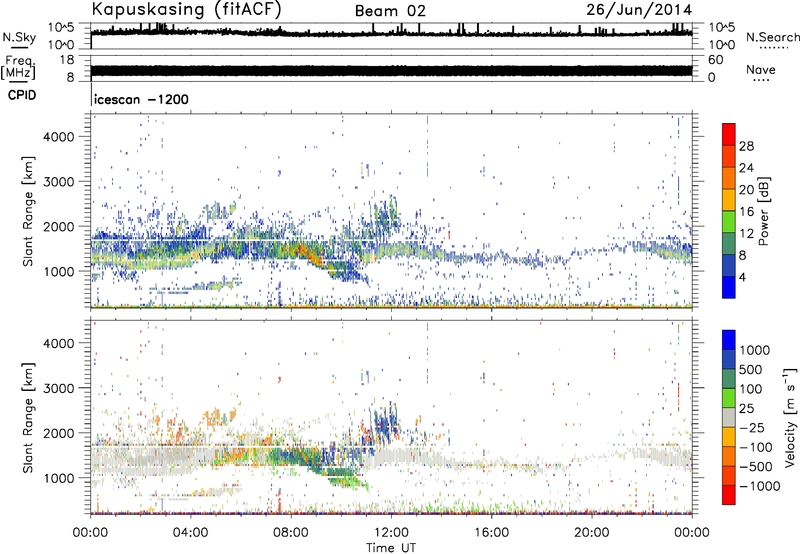800x554 pixels.
Task: Select the "25" velocity colorbar label
Action: (746, 408)
